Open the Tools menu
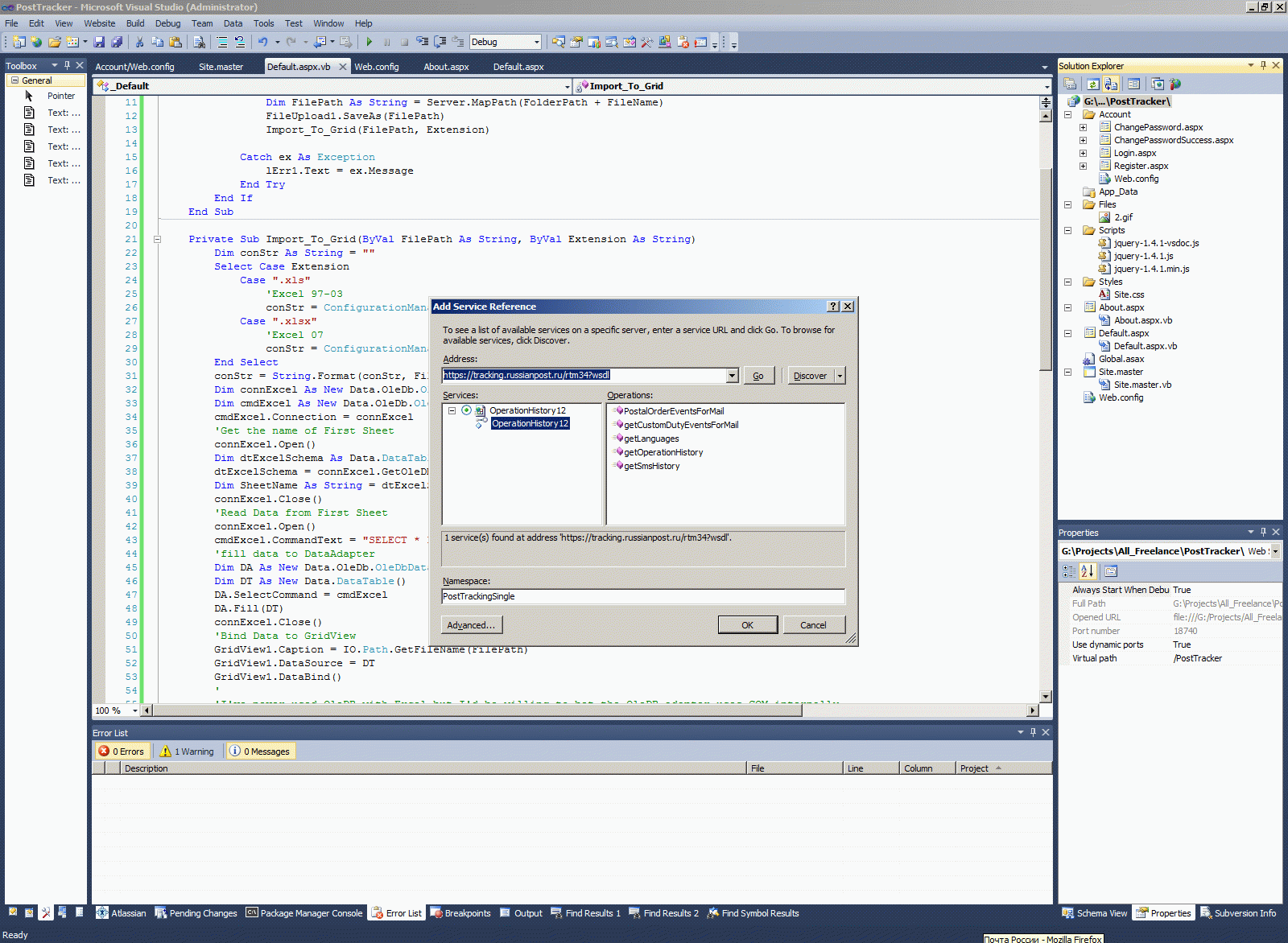Screen dimensions: 1288x943 pos(264,23)
